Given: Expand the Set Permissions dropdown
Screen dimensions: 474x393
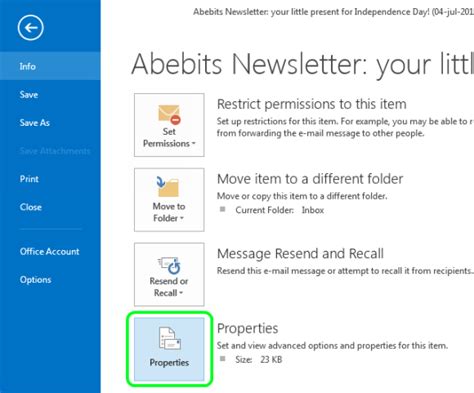Looking at the screenshot, I should pos(193,144).
